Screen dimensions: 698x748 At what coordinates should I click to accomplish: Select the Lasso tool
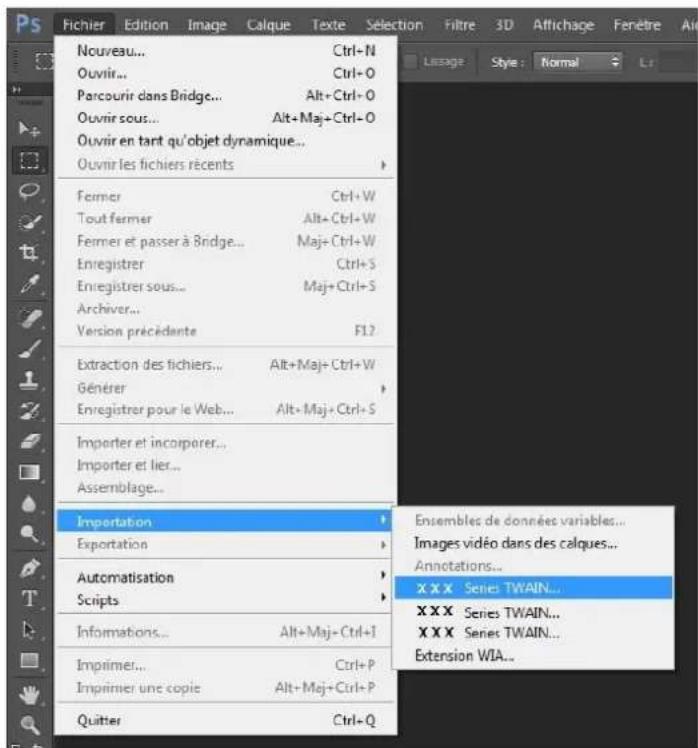point(29,191)
